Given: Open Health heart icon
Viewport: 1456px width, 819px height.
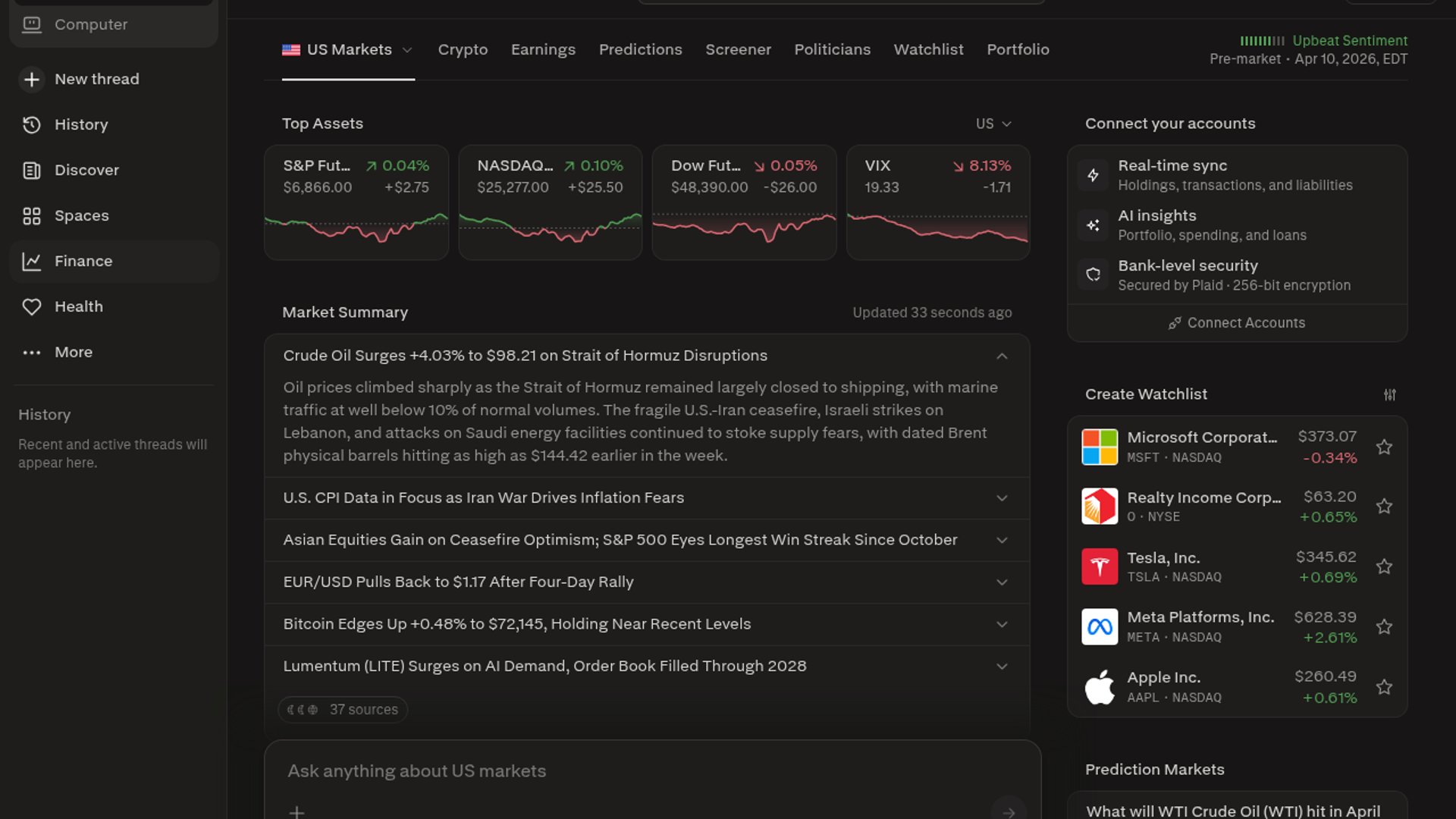Looking at the screenshot, I should [31, 307].
